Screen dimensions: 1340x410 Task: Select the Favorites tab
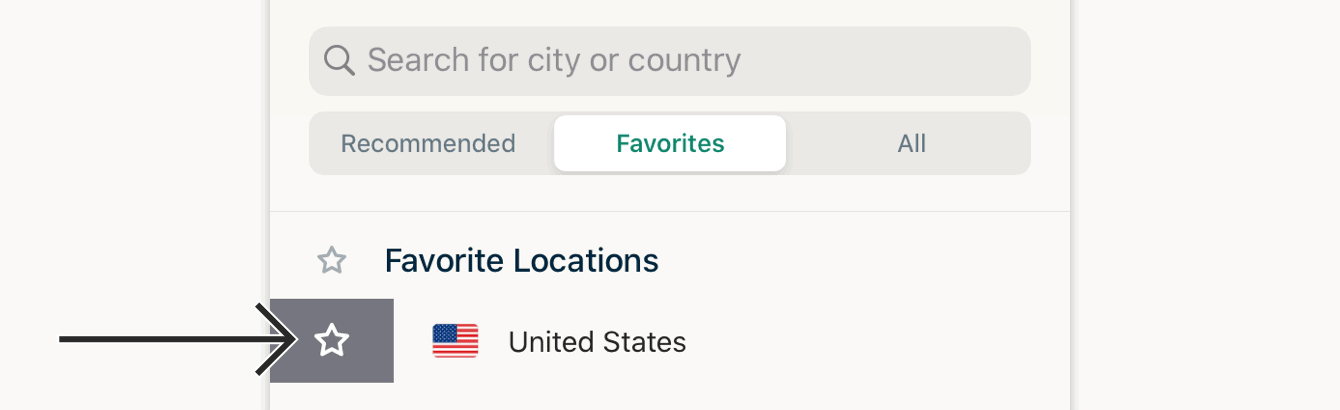pos(670,143)
